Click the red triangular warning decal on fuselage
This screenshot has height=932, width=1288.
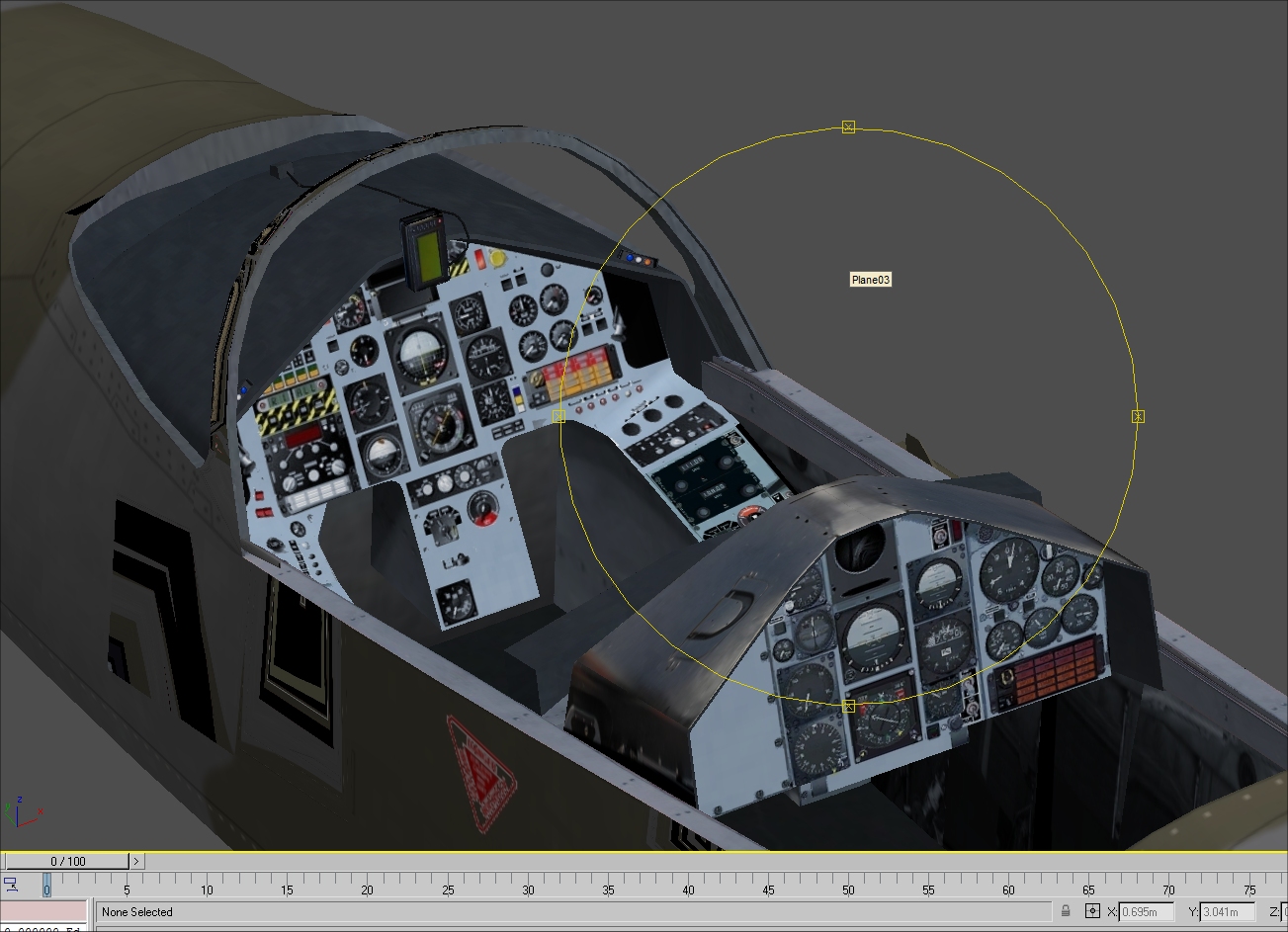(482, 770)
